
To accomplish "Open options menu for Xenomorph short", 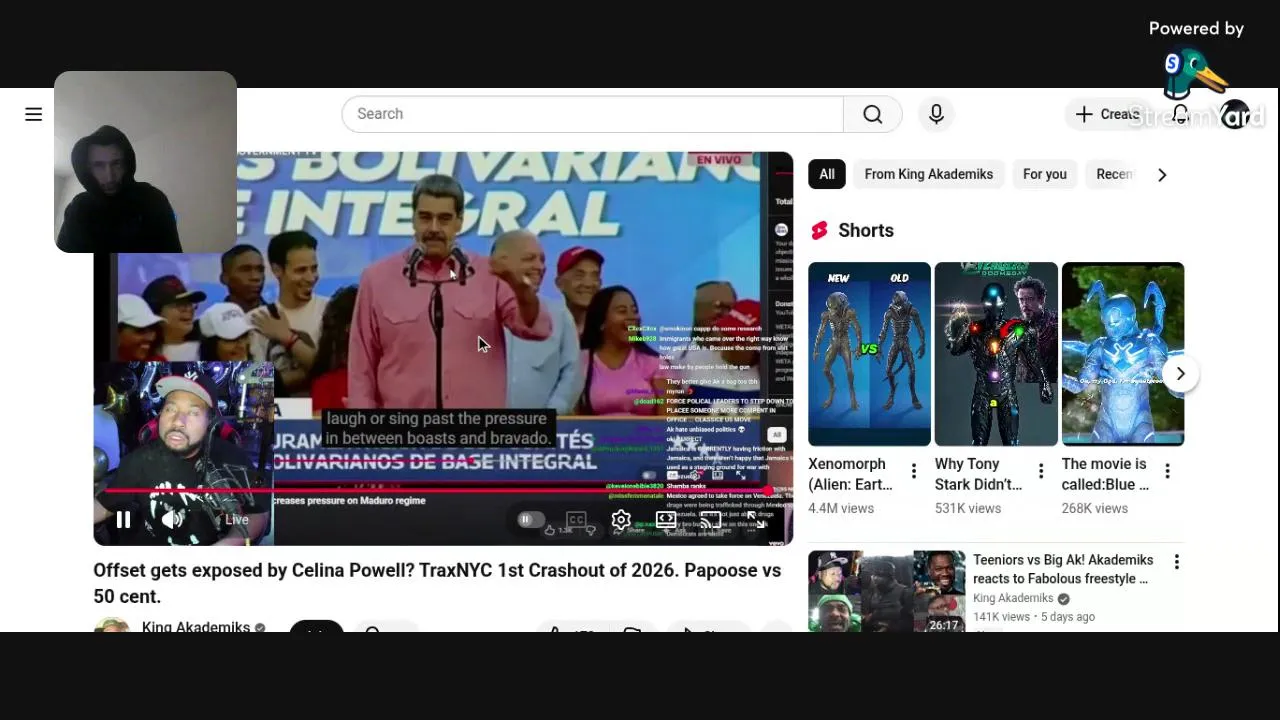I will (913, 471).
